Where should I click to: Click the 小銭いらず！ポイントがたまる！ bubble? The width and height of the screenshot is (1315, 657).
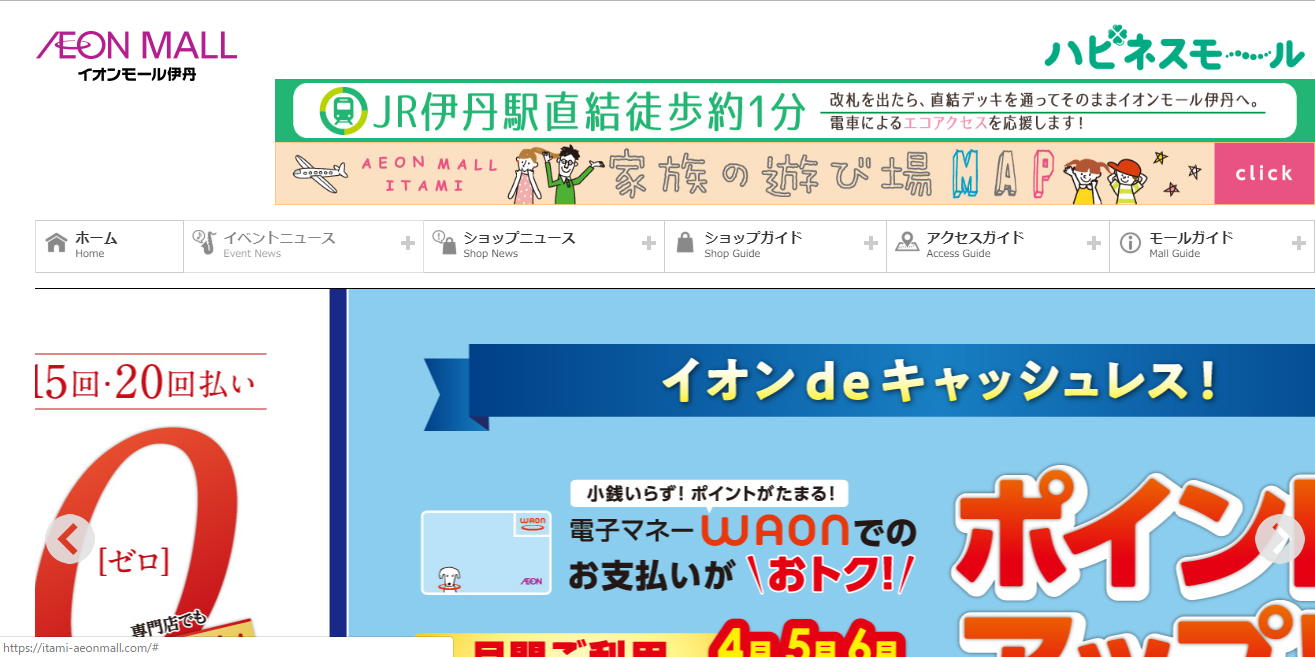tap(709, 493)
